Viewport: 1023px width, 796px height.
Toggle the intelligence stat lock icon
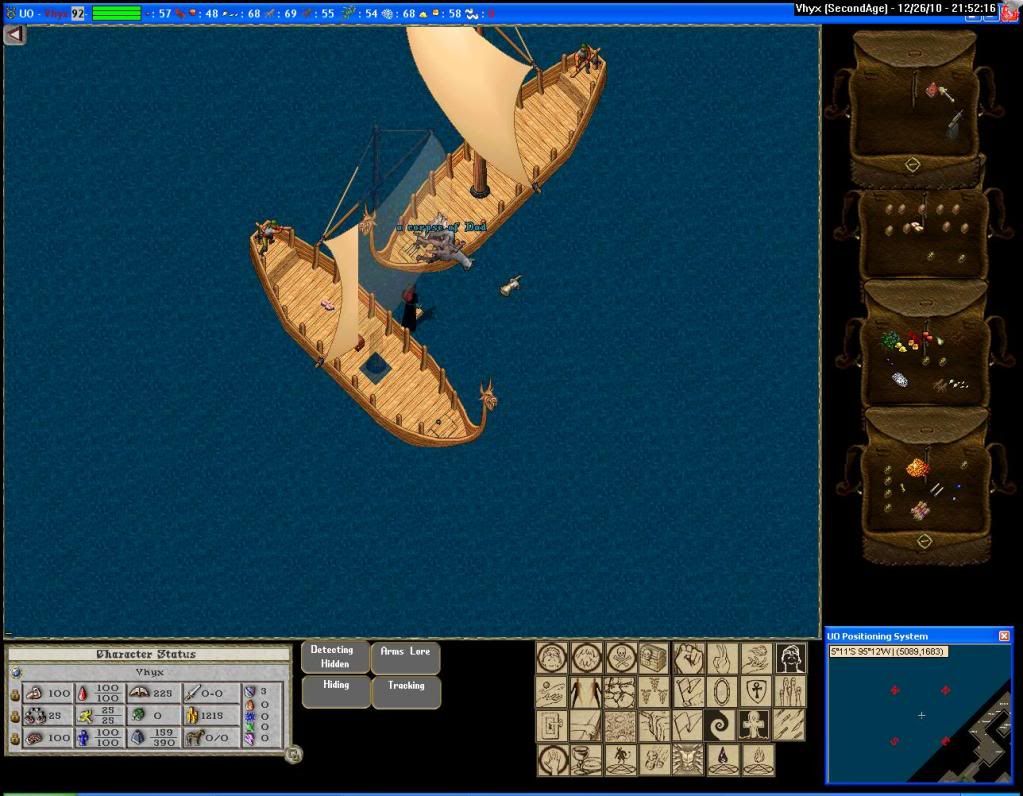coord(15,739)
